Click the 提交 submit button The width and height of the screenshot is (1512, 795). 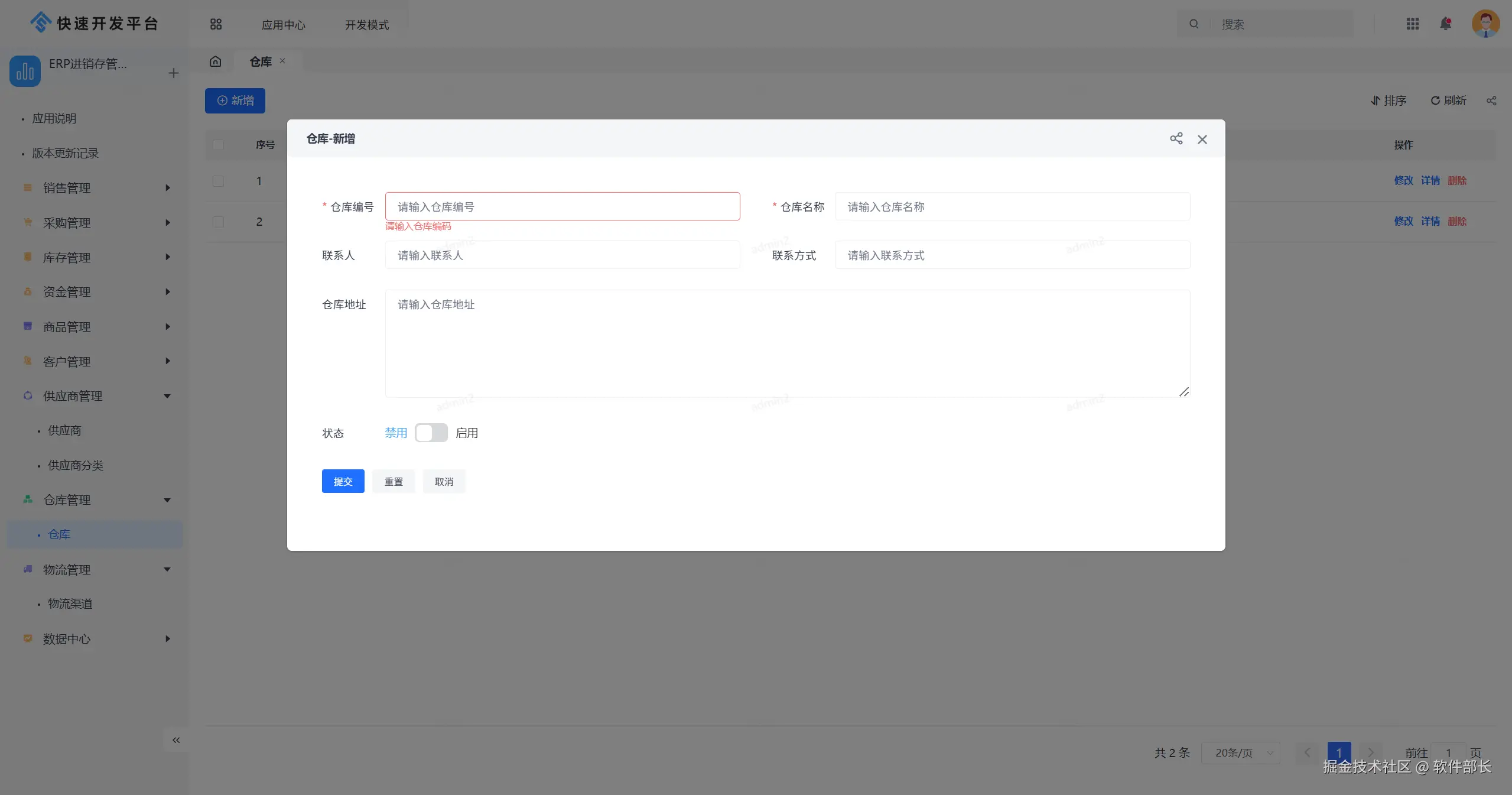click(343, 481)
